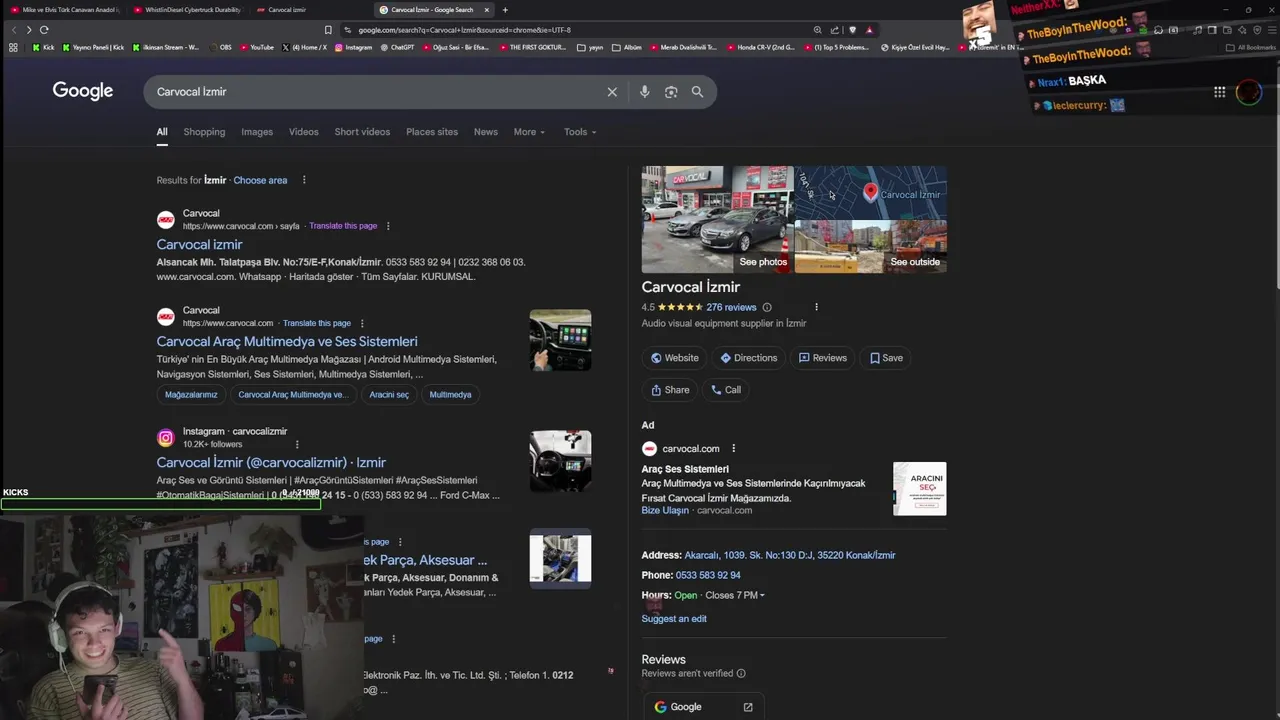The image size is (1280, 720).
Task: Switch to the All results tab
Action: [162, 132]
